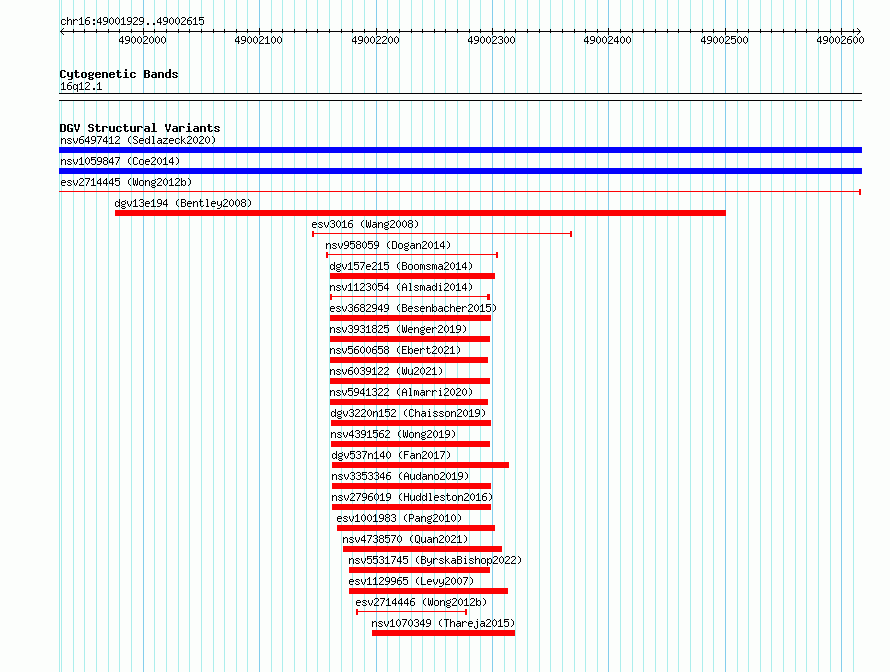The image size is (890, 672).
Task: Click the esv2714446 thin red variant line
Action: point(412,612)
